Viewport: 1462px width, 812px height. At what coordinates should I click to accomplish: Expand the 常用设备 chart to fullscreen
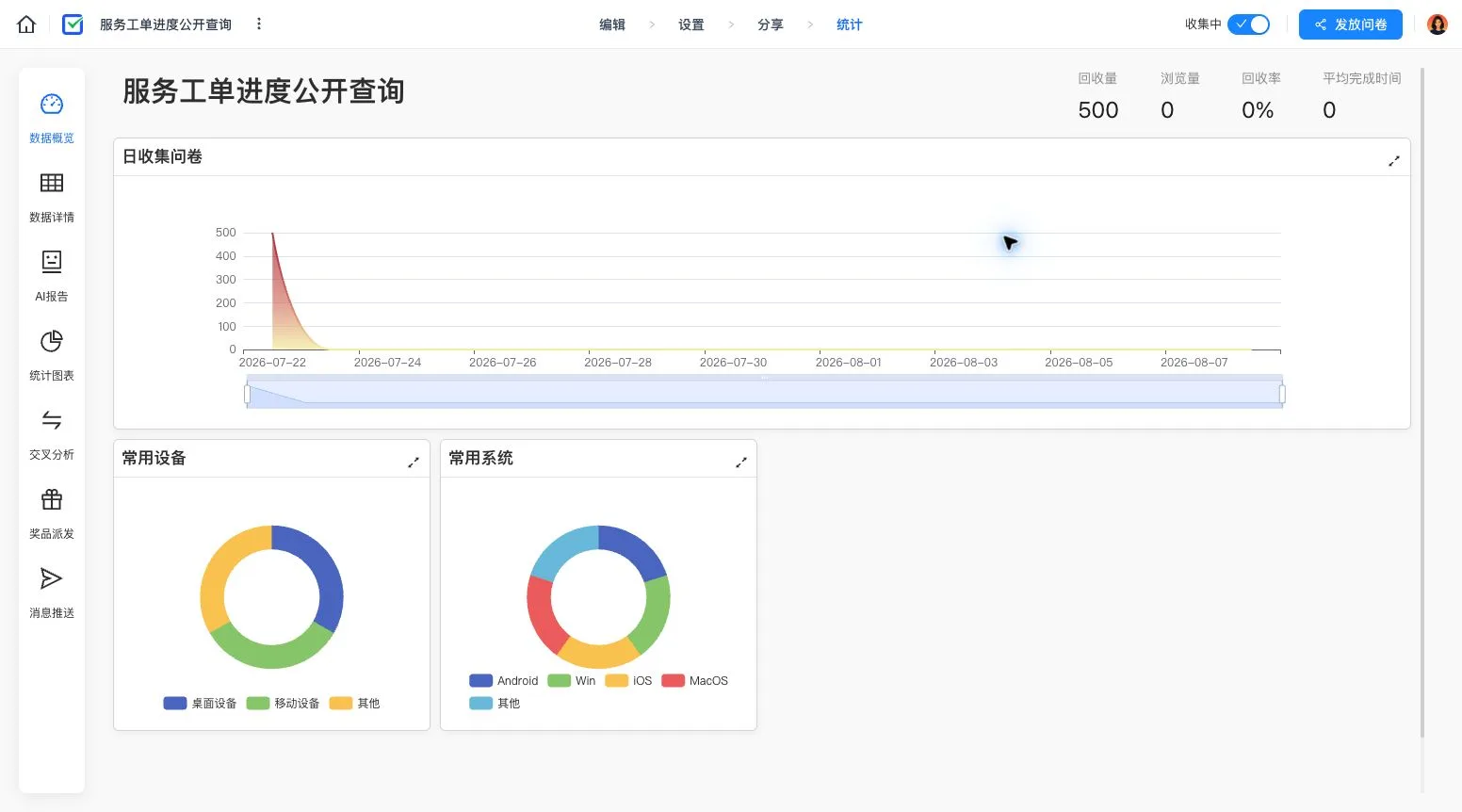point(413,463)
